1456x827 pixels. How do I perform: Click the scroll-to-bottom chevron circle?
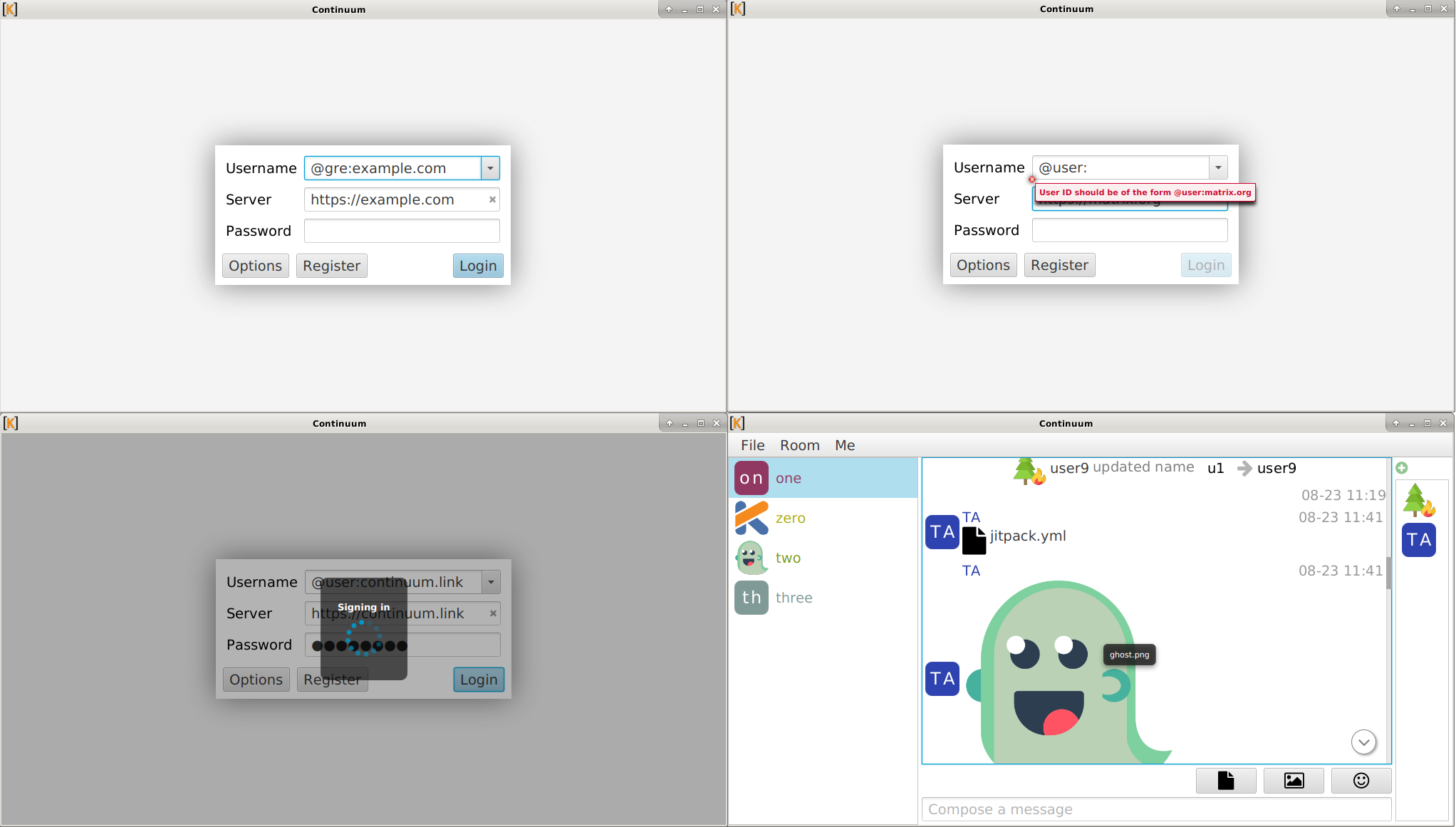pyautogui.click(x=1363, y=742)
